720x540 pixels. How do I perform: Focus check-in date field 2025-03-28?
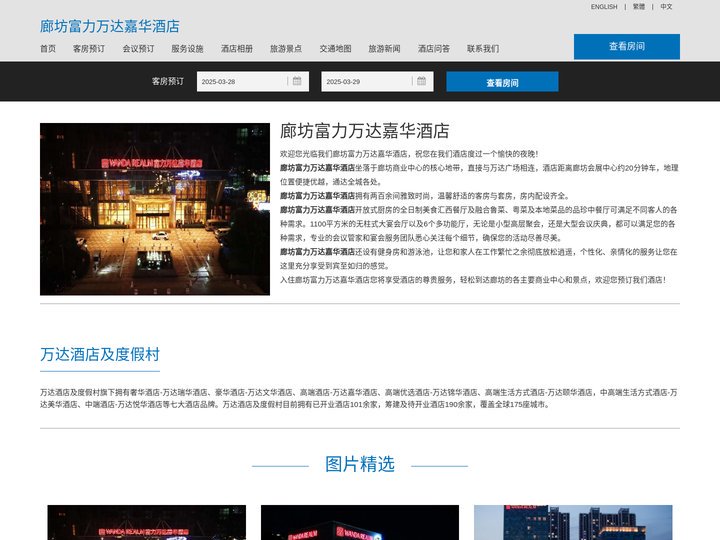pos(253,82)
